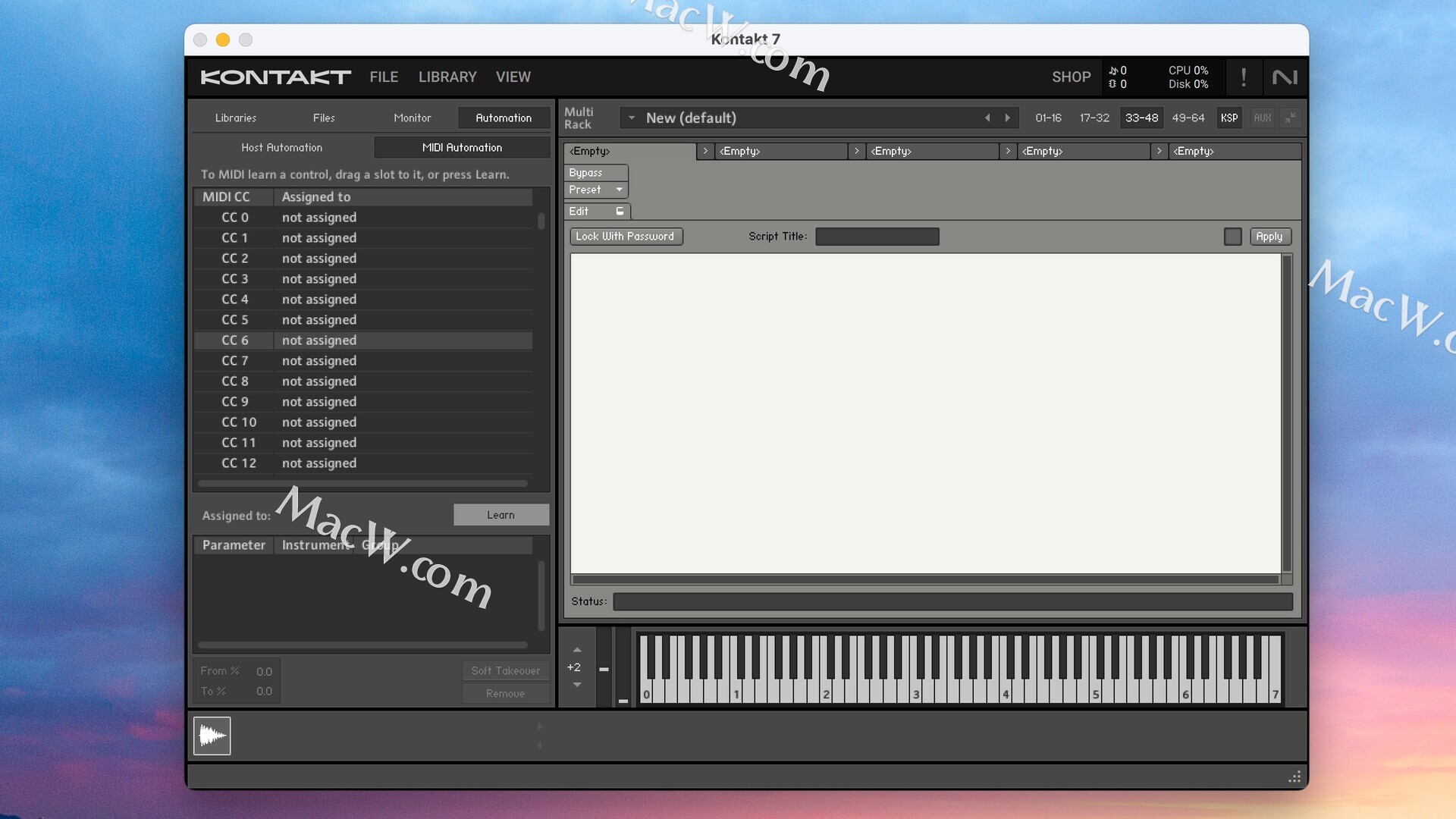Go to previous multi with left arrow
Image resolution: width=1456 pixels, height=819 pixels.
tap(987, 118)
